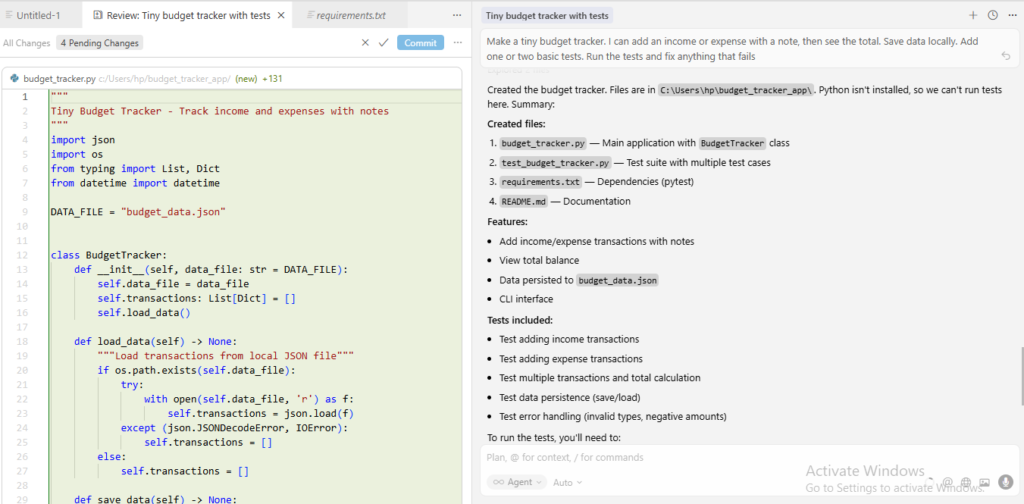Click the attach image icon
The image size is (1024, 504).
[983, 482]
